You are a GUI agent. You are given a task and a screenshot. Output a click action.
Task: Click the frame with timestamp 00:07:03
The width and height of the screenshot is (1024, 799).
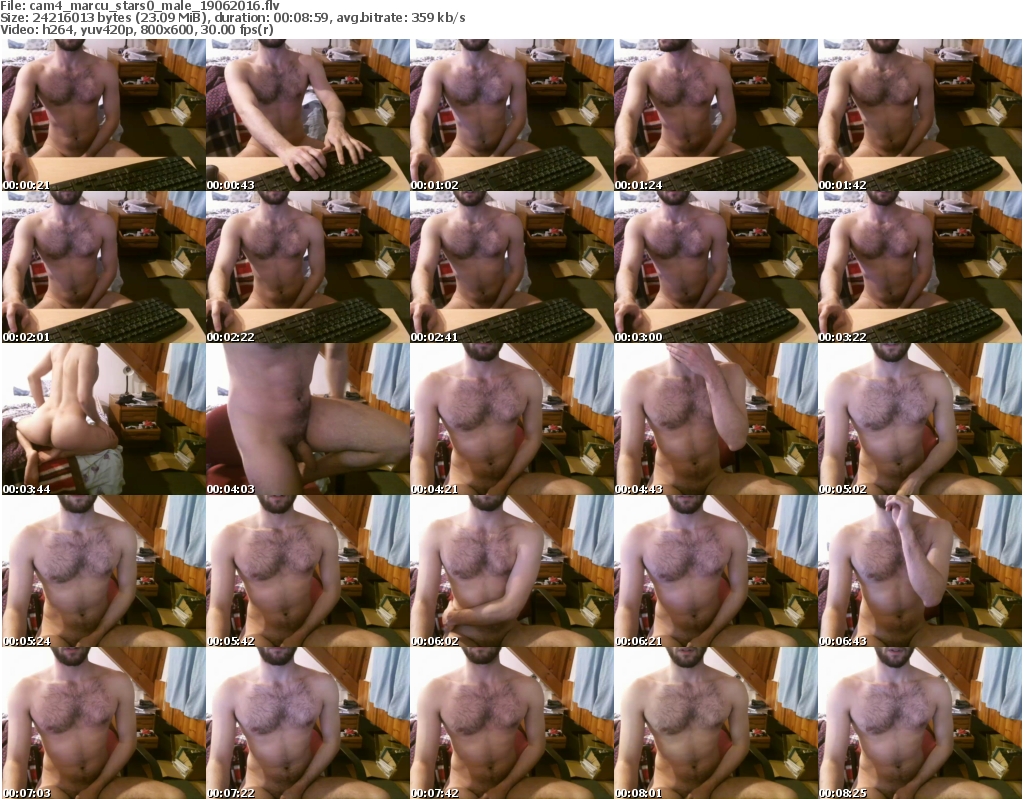103,723
